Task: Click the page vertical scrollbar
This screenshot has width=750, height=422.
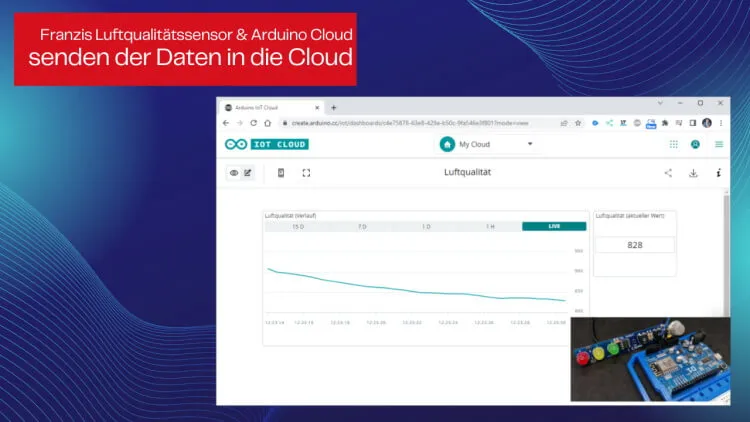Action: [x=726, y=254]
